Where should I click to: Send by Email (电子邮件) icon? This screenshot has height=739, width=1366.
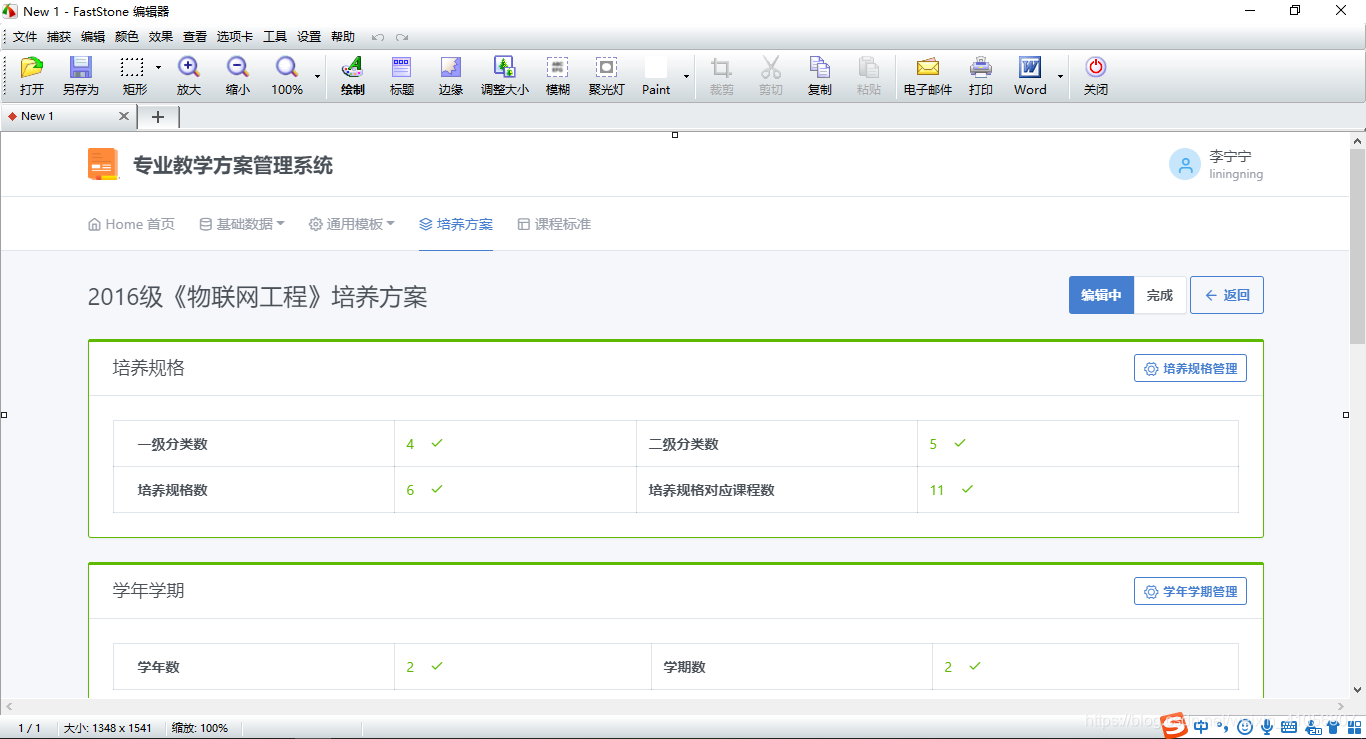pos(928,76)
